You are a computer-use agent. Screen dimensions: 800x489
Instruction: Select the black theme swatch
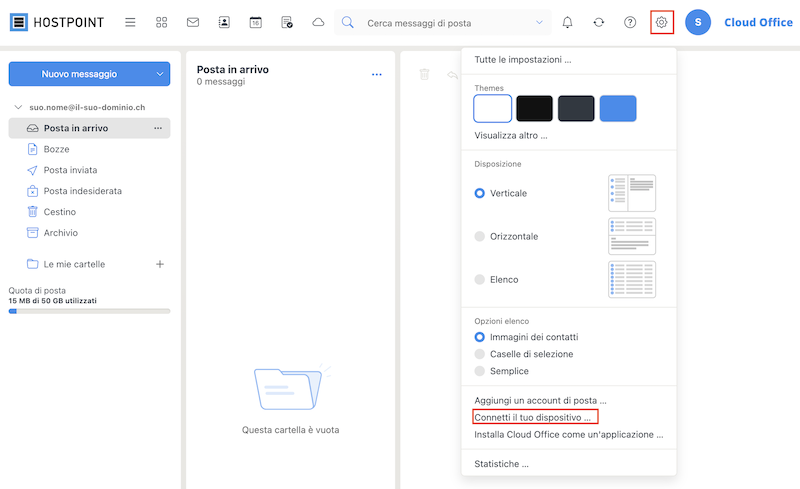[x=534, y=108]
